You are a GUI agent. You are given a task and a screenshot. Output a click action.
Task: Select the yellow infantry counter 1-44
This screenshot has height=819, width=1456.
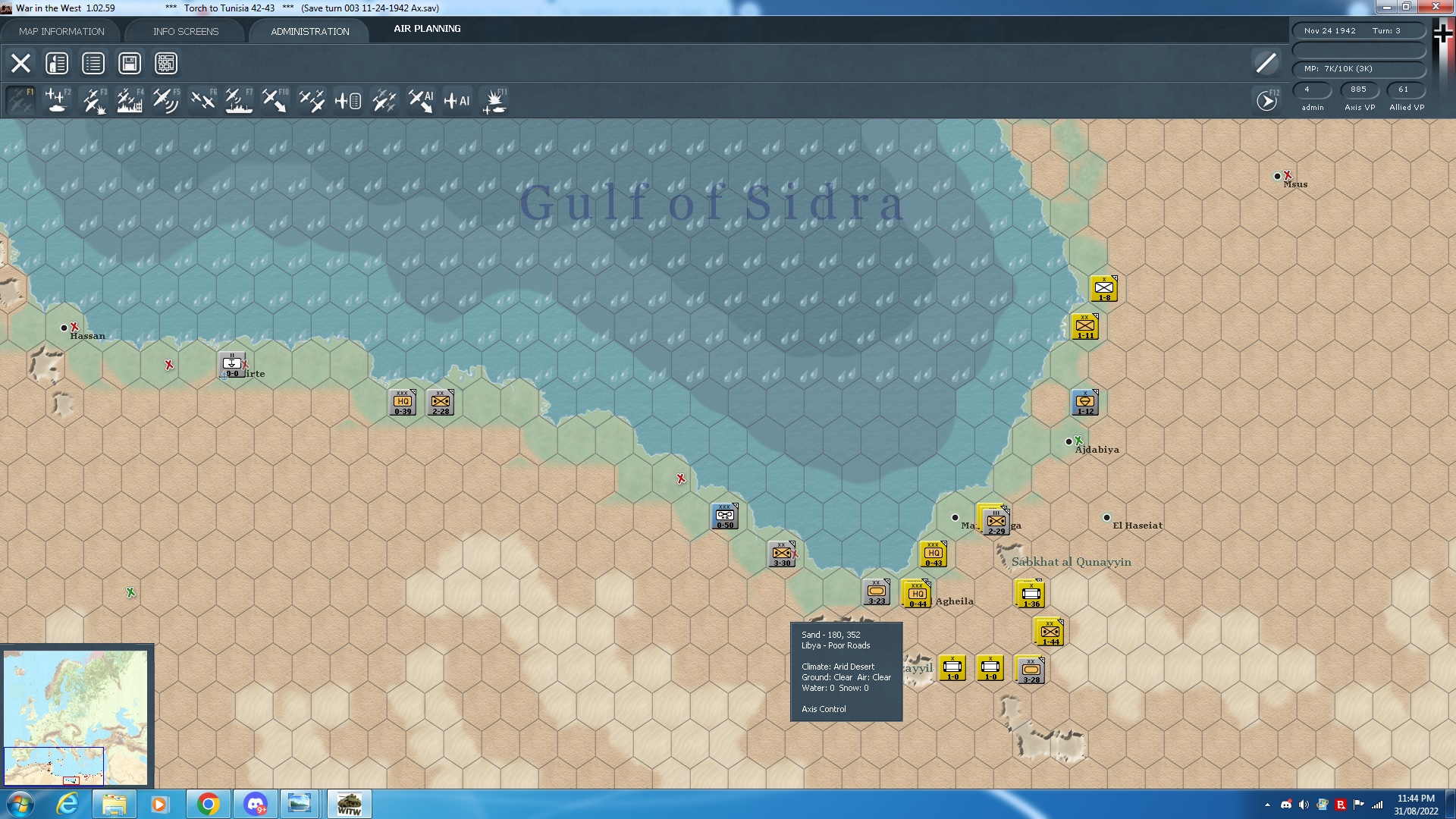pos(1050,632)
